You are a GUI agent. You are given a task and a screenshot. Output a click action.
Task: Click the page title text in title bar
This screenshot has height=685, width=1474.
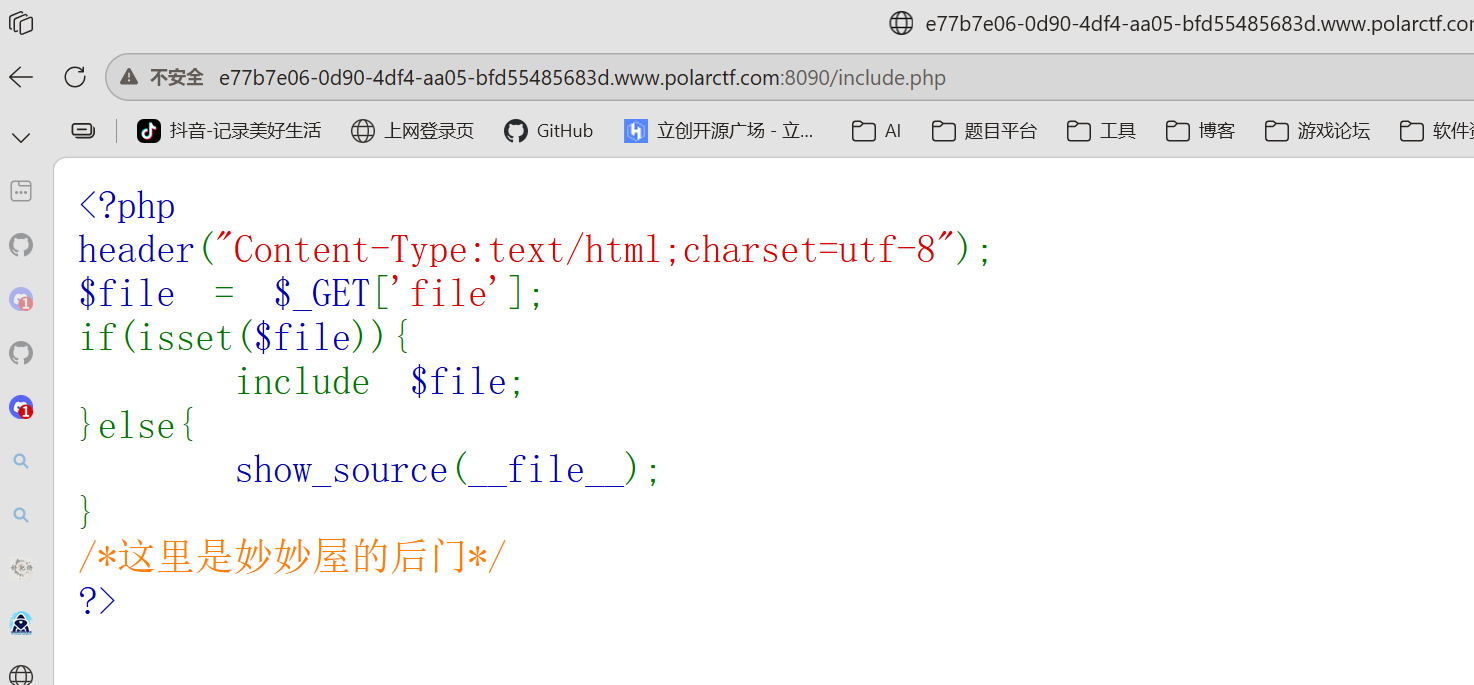pyautogui.click(x=1199, y=23)
